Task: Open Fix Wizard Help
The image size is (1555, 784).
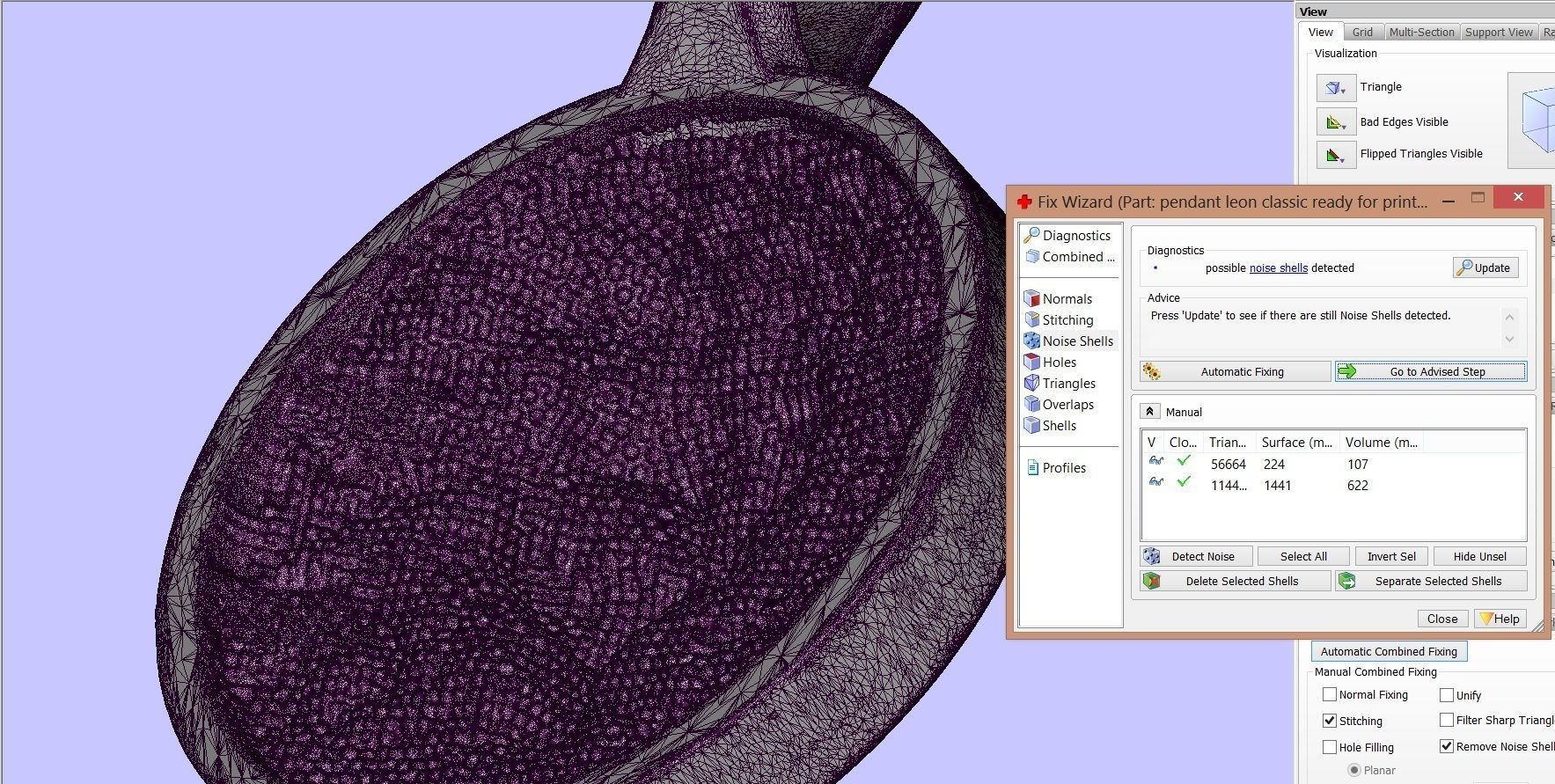Action: pos(1500,619)
